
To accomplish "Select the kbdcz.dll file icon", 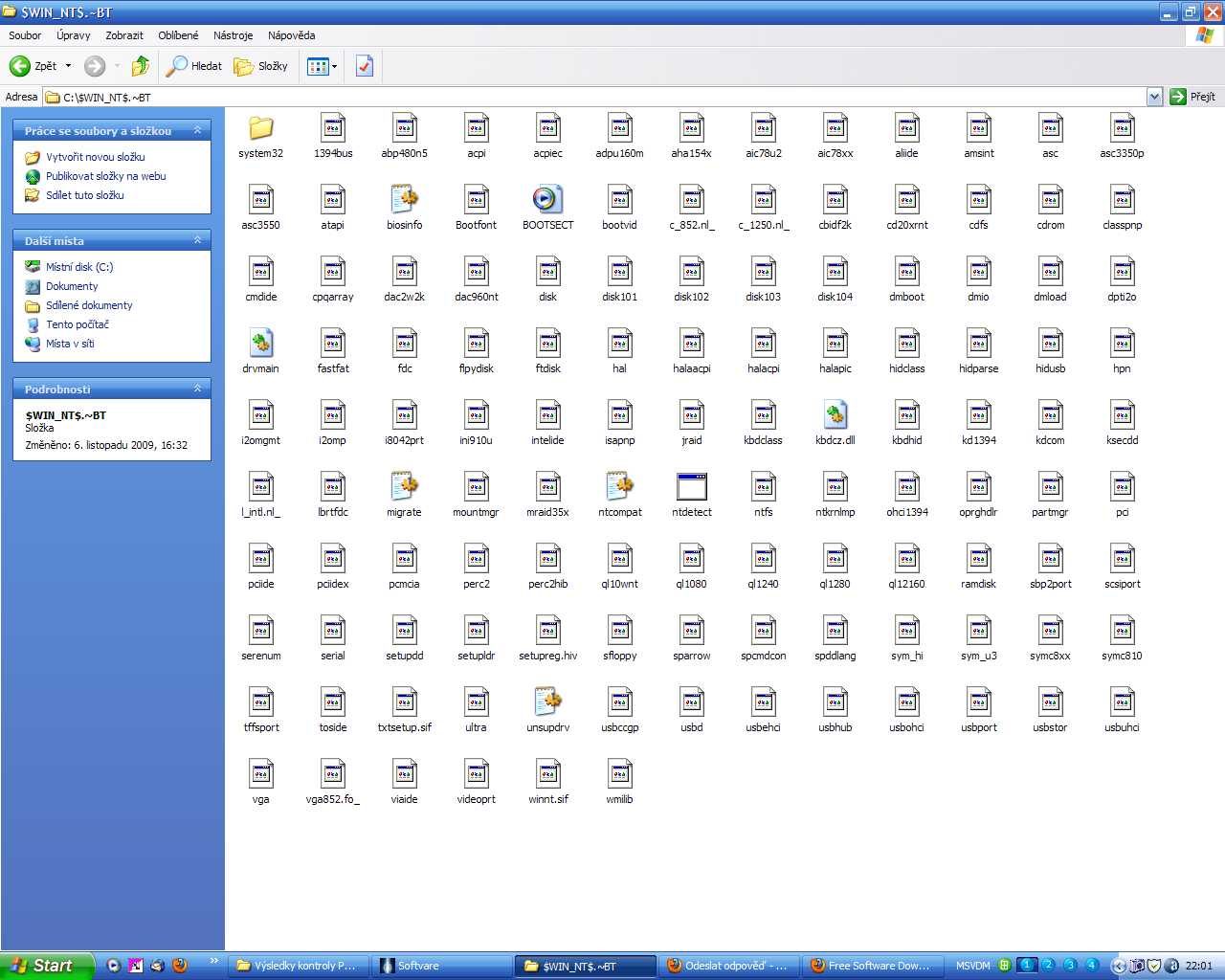I will click(835, 415).
